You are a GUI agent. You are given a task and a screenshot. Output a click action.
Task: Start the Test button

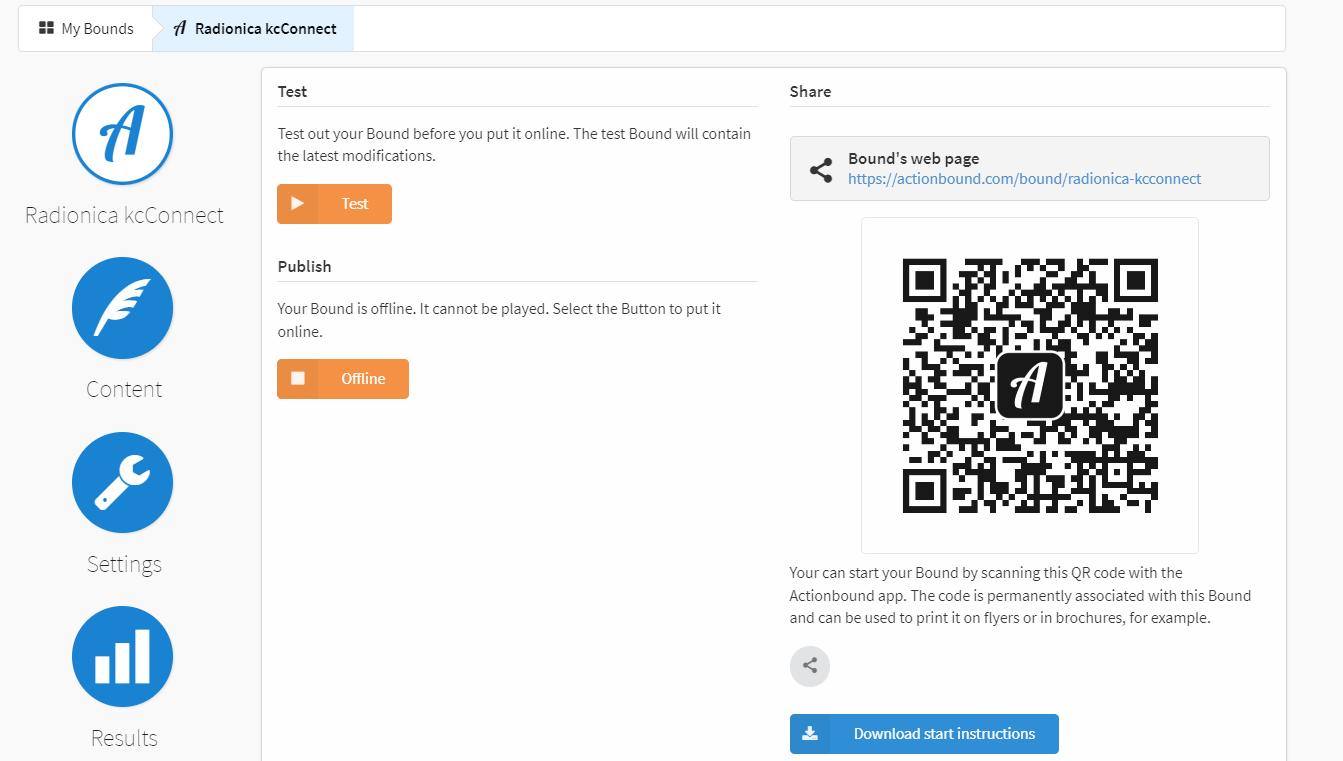[334, 204]
